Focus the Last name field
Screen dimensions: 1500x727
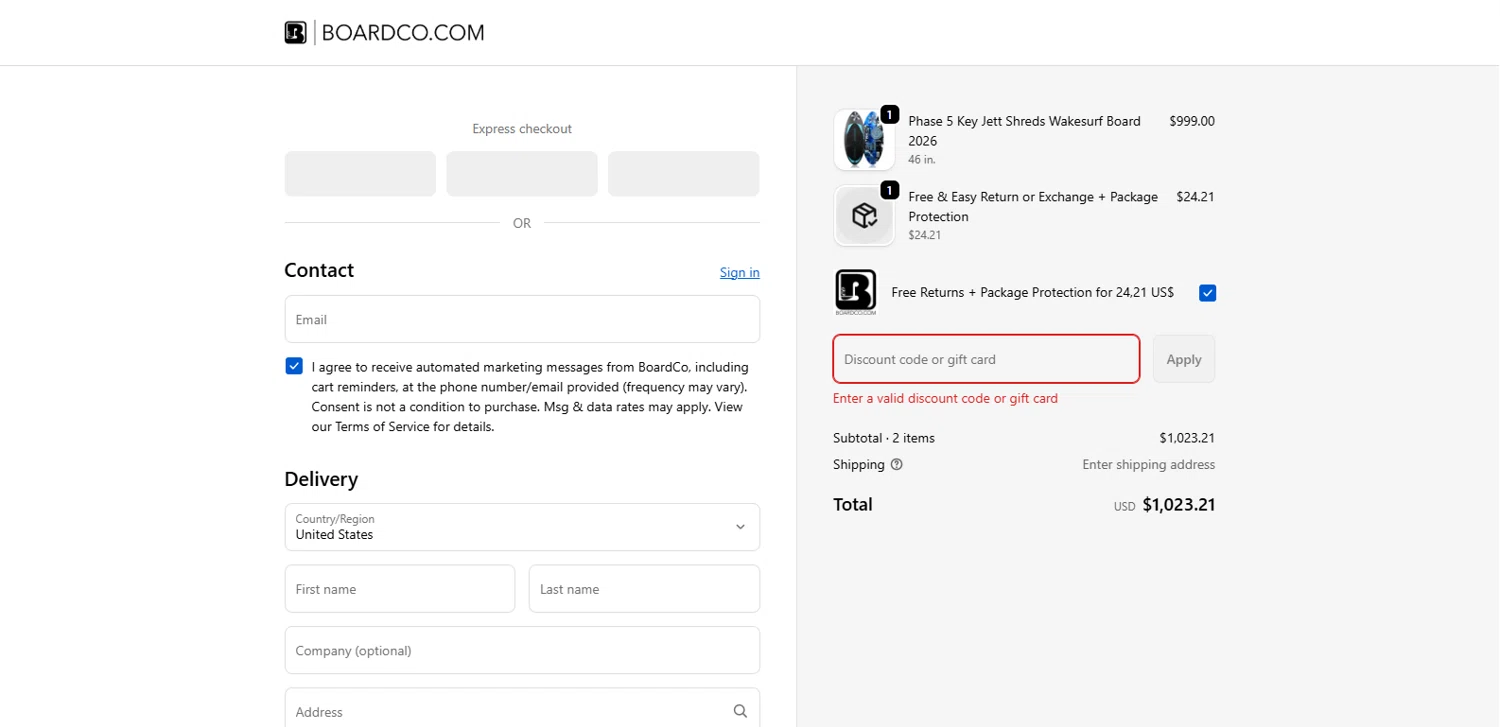(x=644, y=589)
